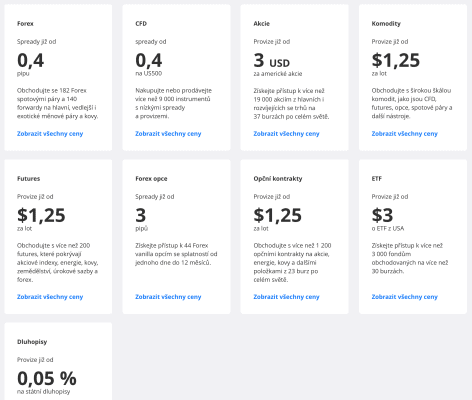This screenshot has width=472, height=400.
Task: Click the Dluhopisy card heading
Action: pyautogui.click(x=32, y=342)
